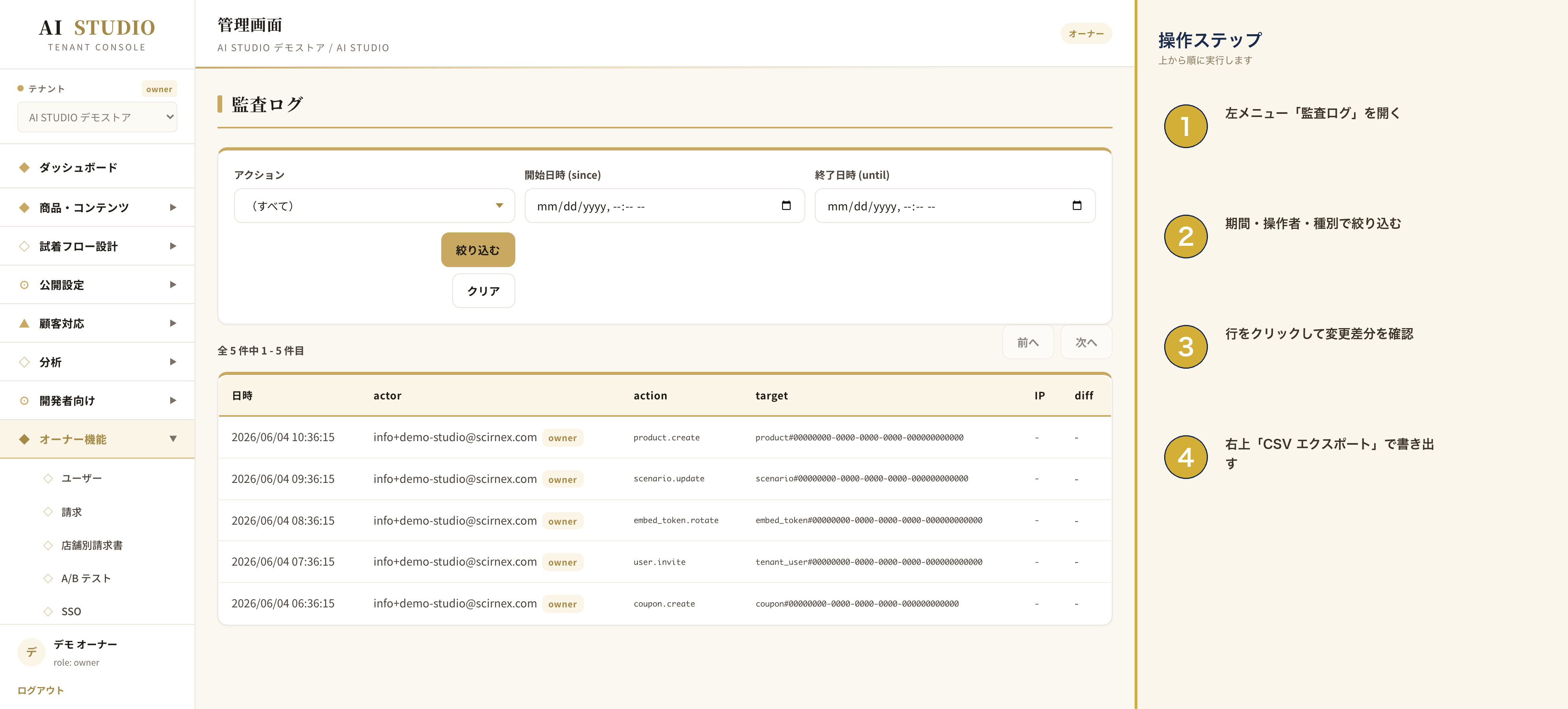Click the small diamond icon beside SSO

point(48,612)
